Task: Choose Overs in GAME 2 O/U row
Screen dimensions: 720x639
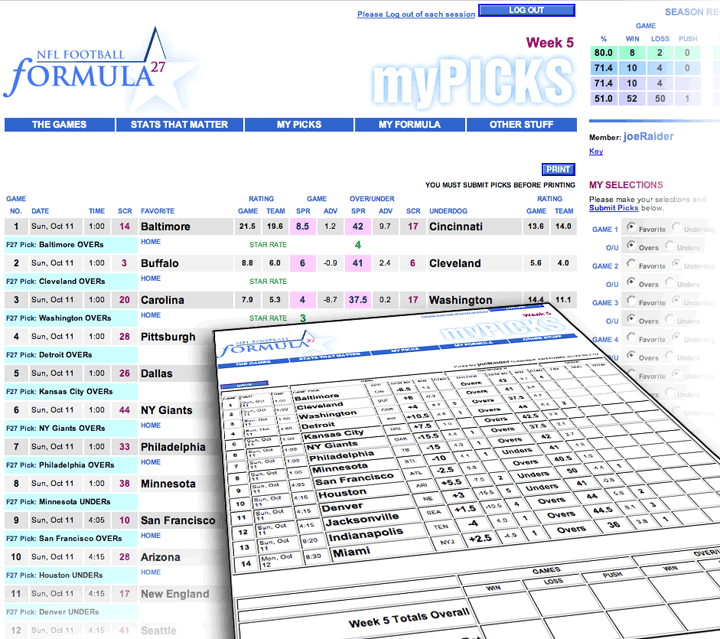Action: pos(631,281)
